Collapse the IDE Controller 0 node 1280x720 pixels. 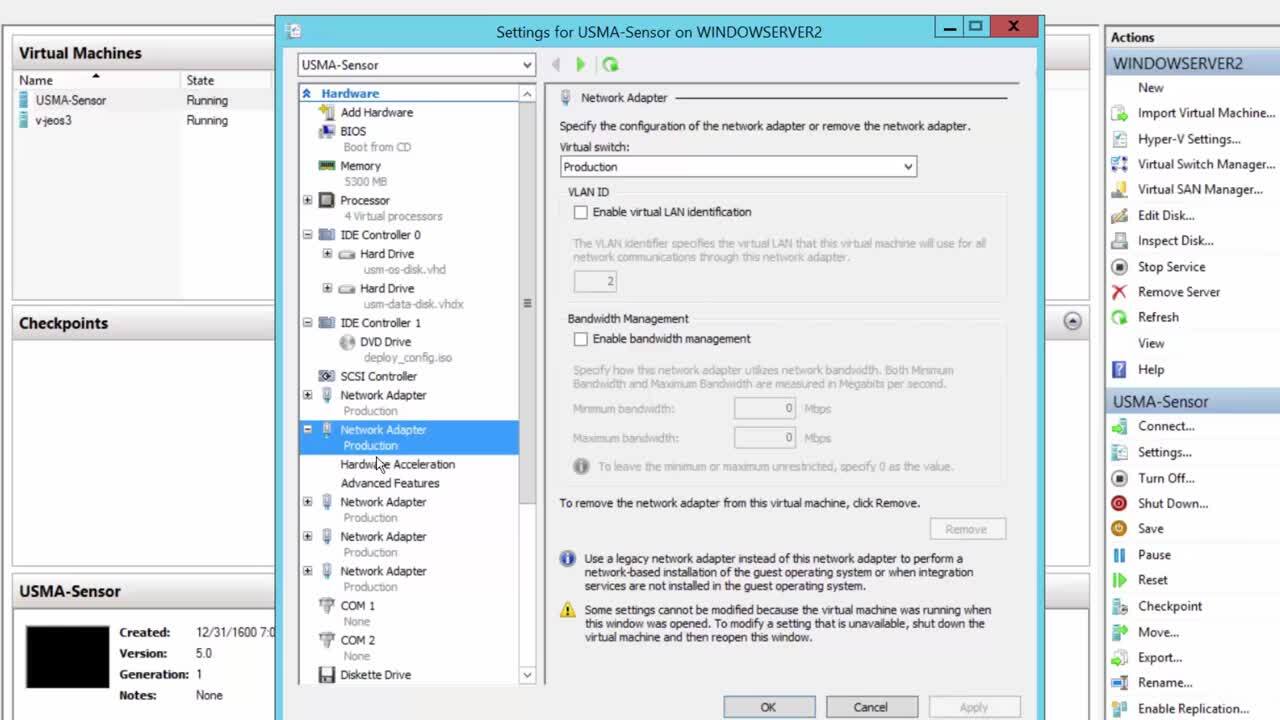point(307,235)
